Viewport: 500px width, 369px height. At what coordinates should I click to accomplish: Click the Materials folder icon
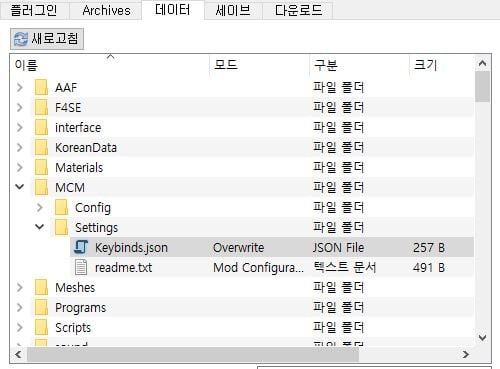click(41, 167)
